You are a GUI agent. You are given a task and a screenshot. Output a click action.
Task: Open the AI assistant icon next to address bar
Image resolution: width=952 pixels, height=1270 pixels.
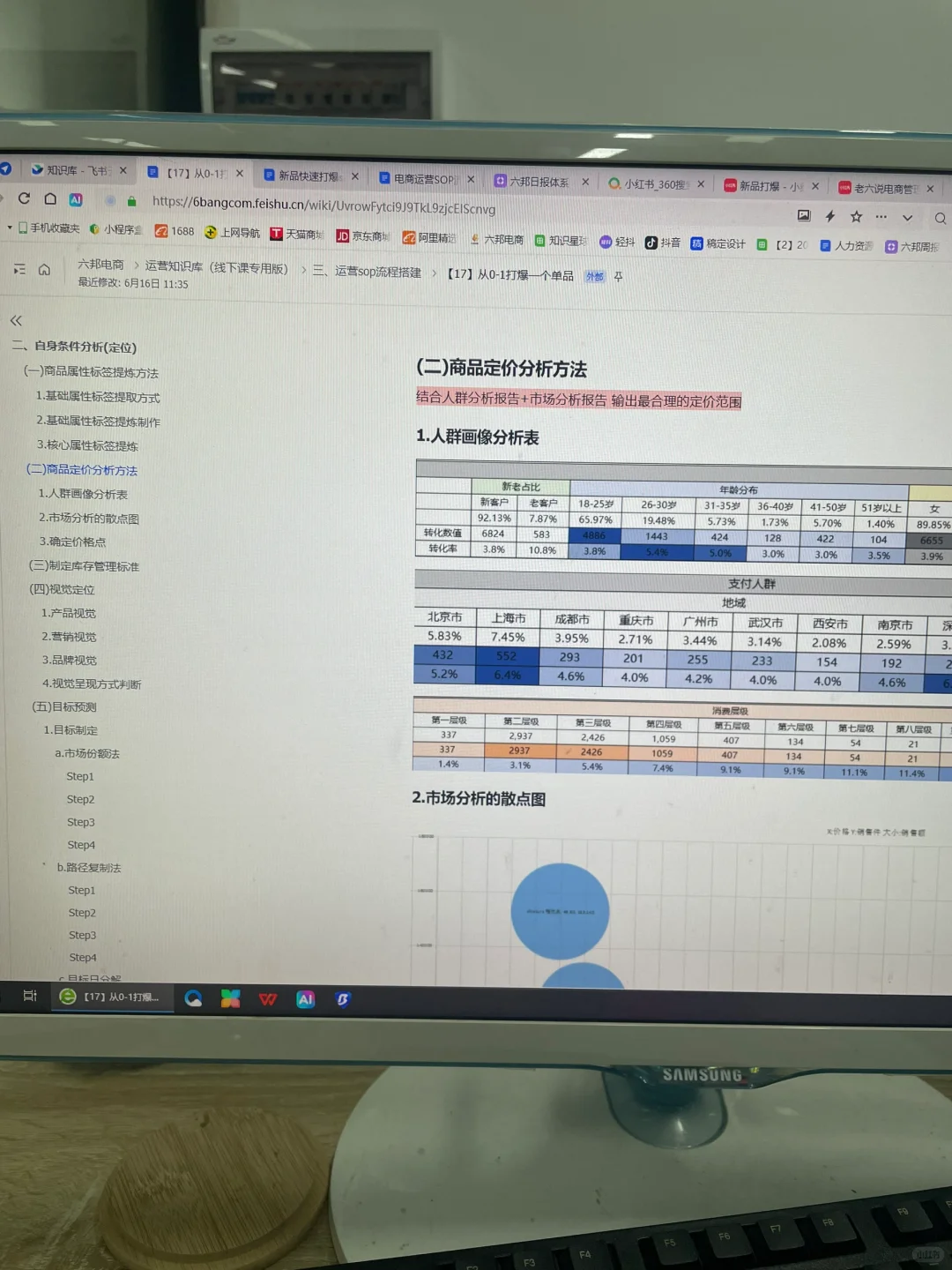click(x=76, y=199)
